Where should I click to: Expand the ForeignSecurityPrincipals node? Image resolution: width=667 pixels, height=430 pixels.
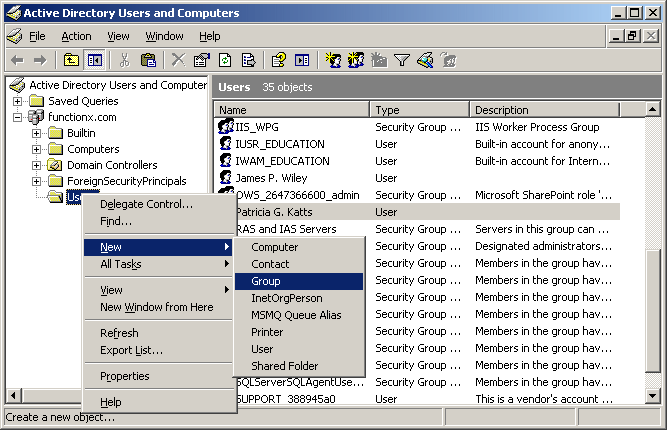[37, 181]
